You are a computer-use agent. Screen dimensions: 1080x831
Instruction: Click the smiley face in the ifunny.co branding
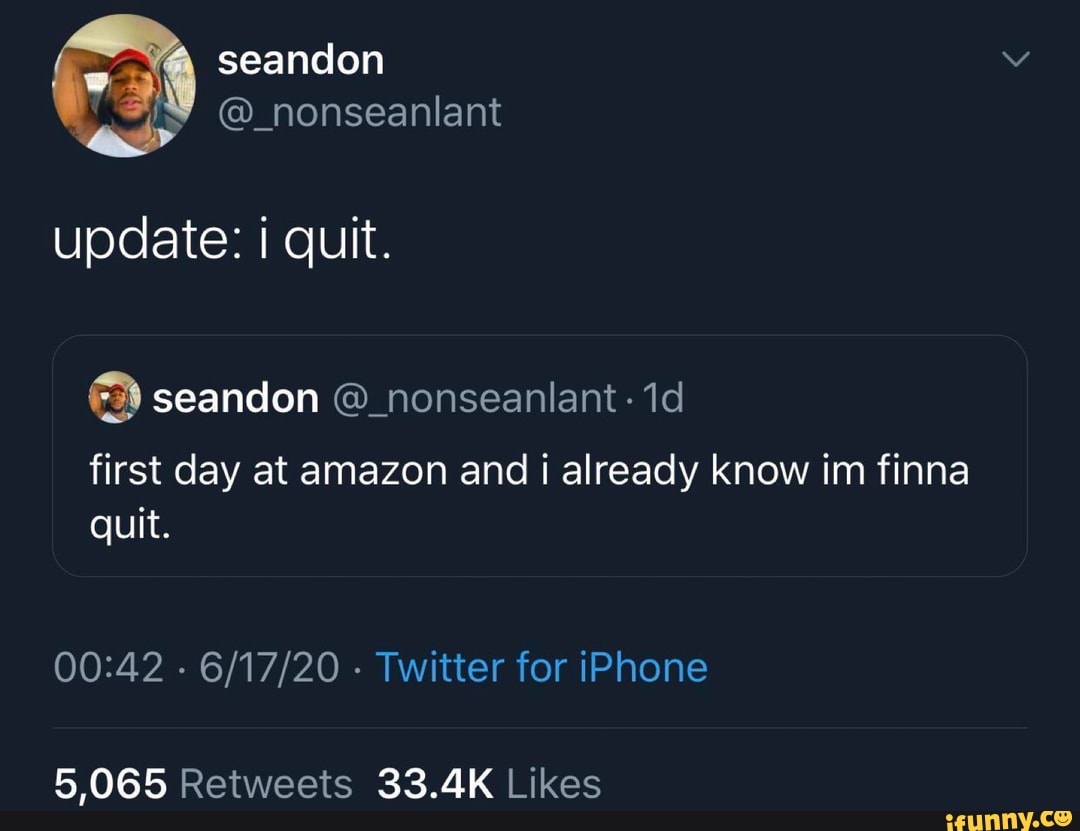(1063, 818)
